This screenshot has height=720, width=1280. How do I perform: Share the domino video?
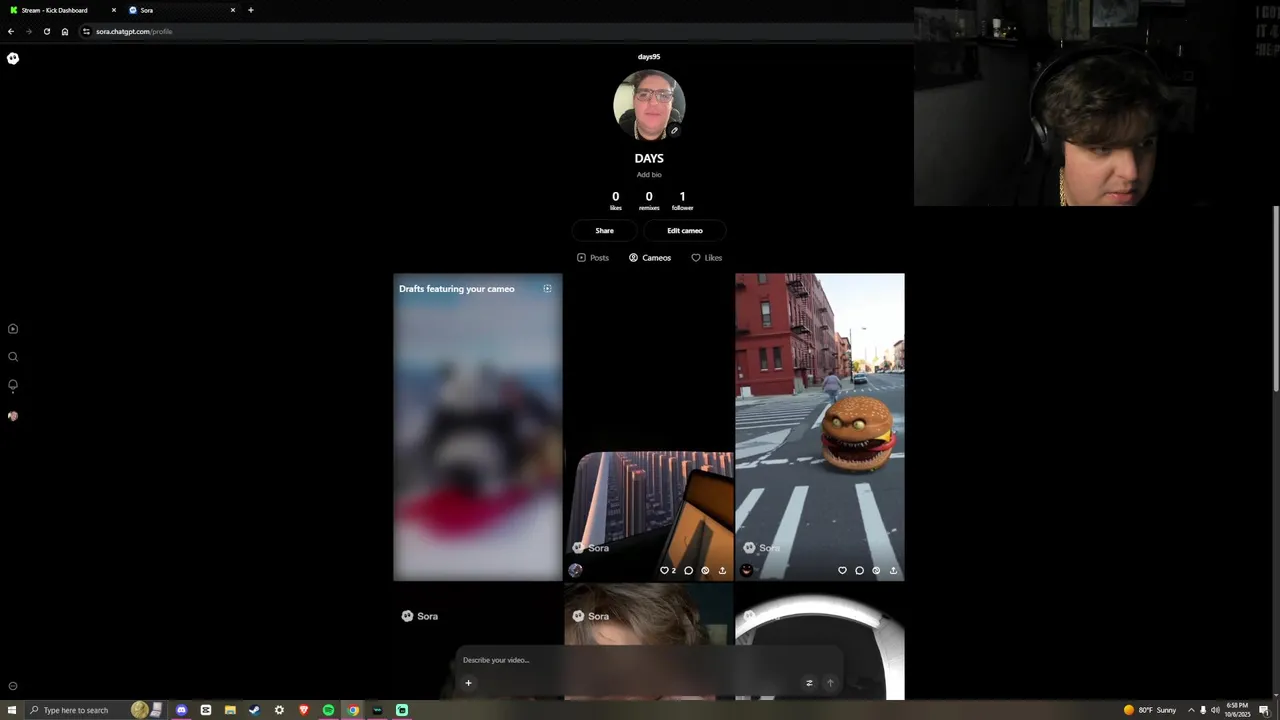pos(722,571)
